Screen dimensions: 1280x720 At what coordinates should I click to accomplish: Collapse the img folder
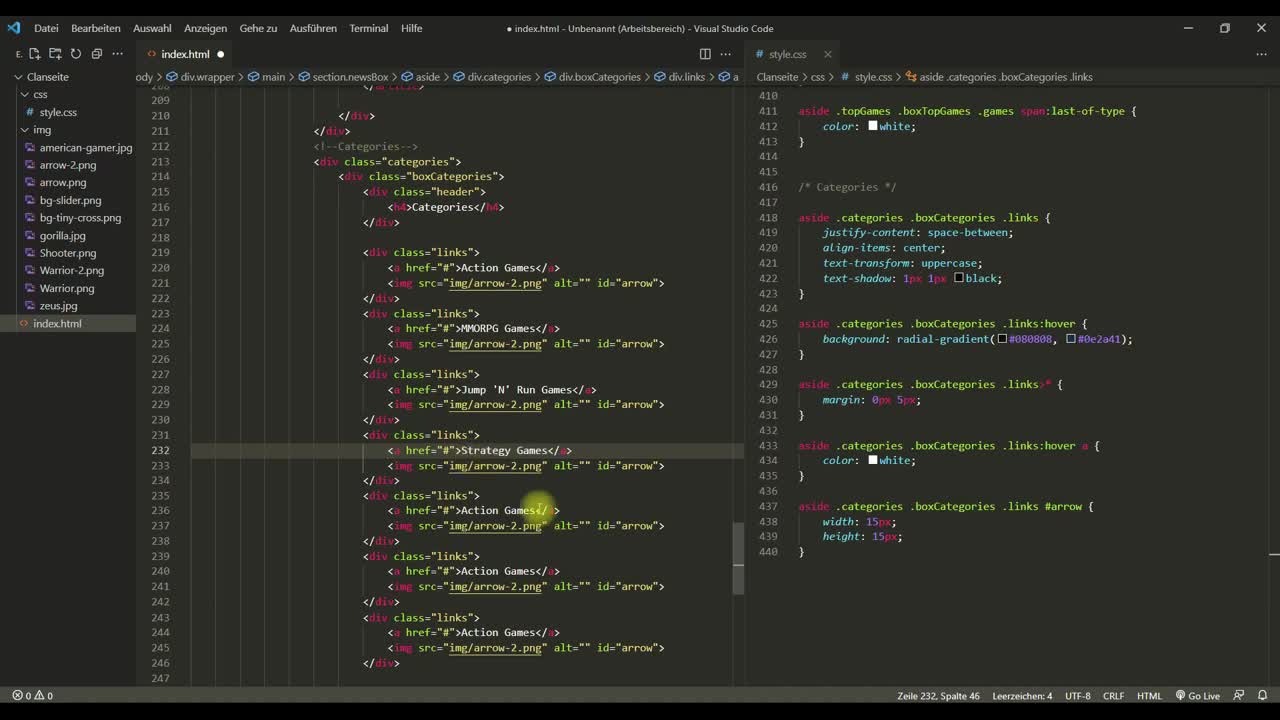click(x=42, y=130)
